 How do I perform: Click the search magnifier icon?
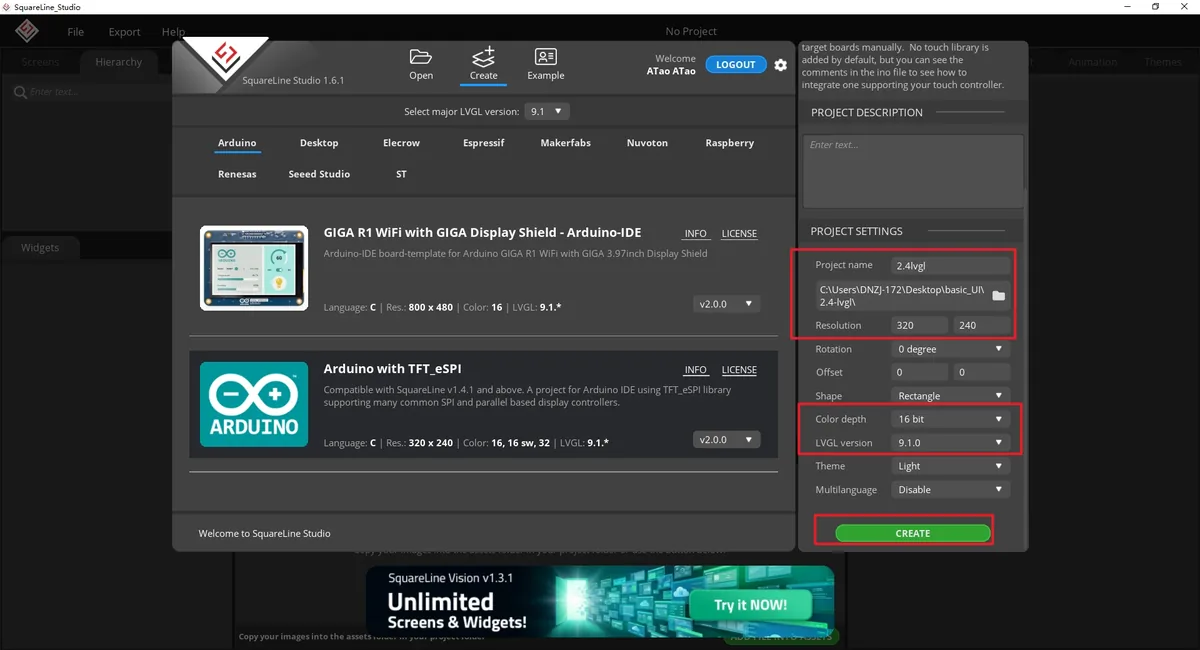pos(19,92)
